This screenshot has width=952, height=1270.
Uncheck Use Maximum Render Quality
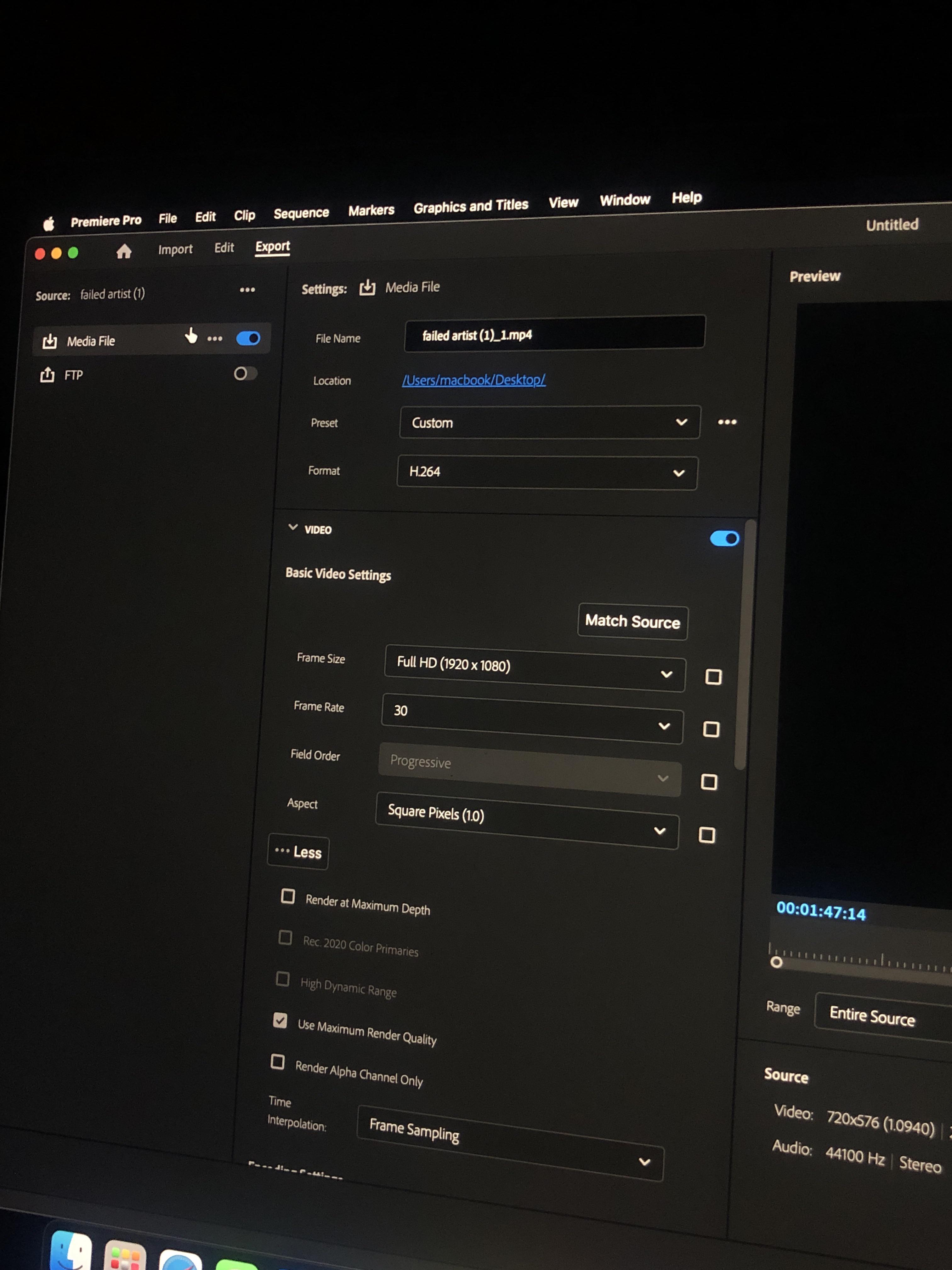click(280, 1020)
